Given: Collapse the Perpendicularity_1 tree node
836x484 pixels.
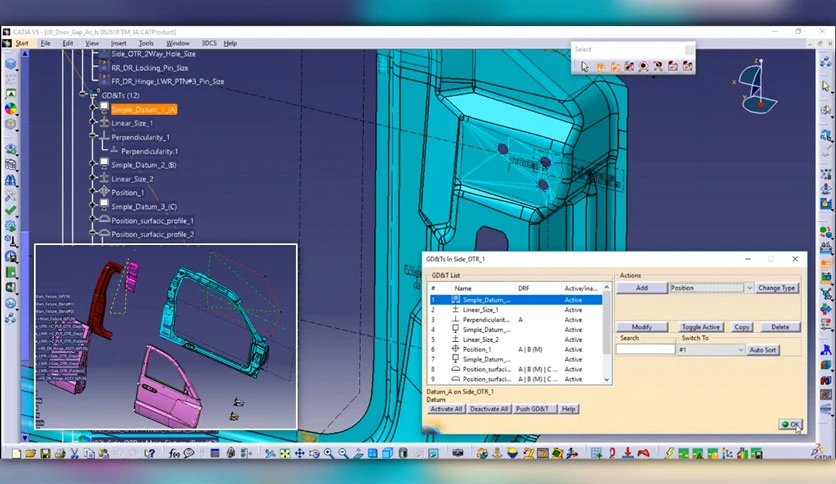Looking at the screenshot, I should pos(93,136).
